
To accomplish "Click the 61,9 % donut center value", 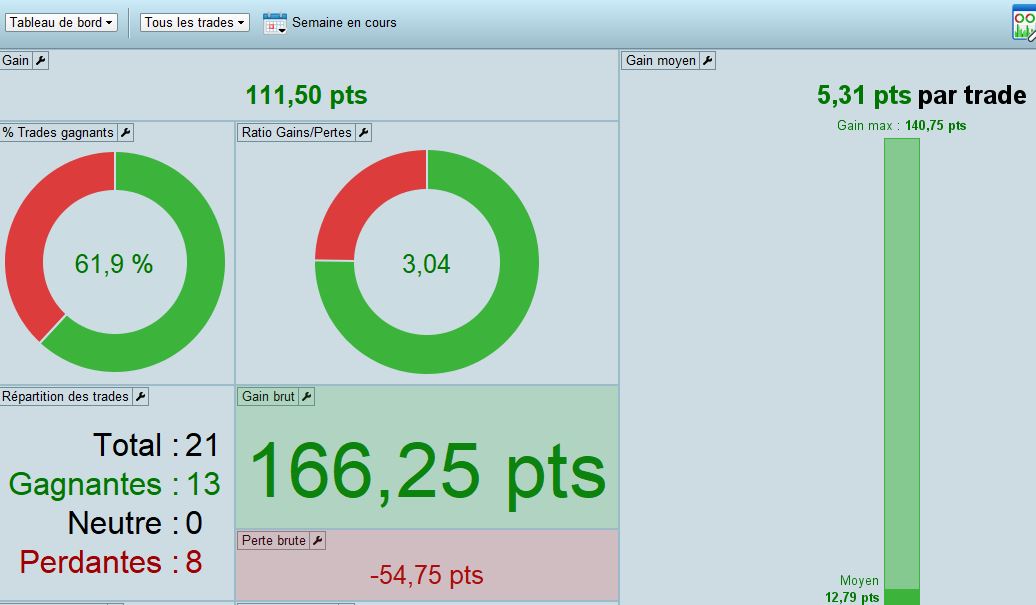I will pos(114,264).
